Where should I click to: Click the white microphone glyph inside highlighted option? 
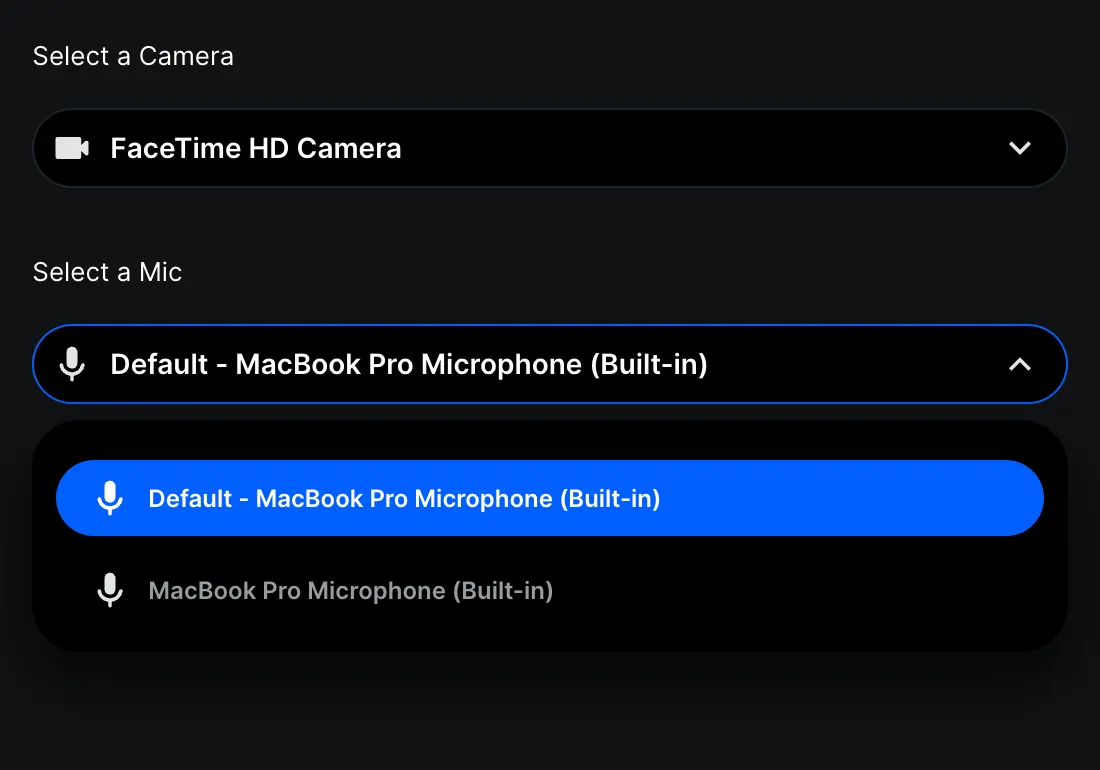110,497
